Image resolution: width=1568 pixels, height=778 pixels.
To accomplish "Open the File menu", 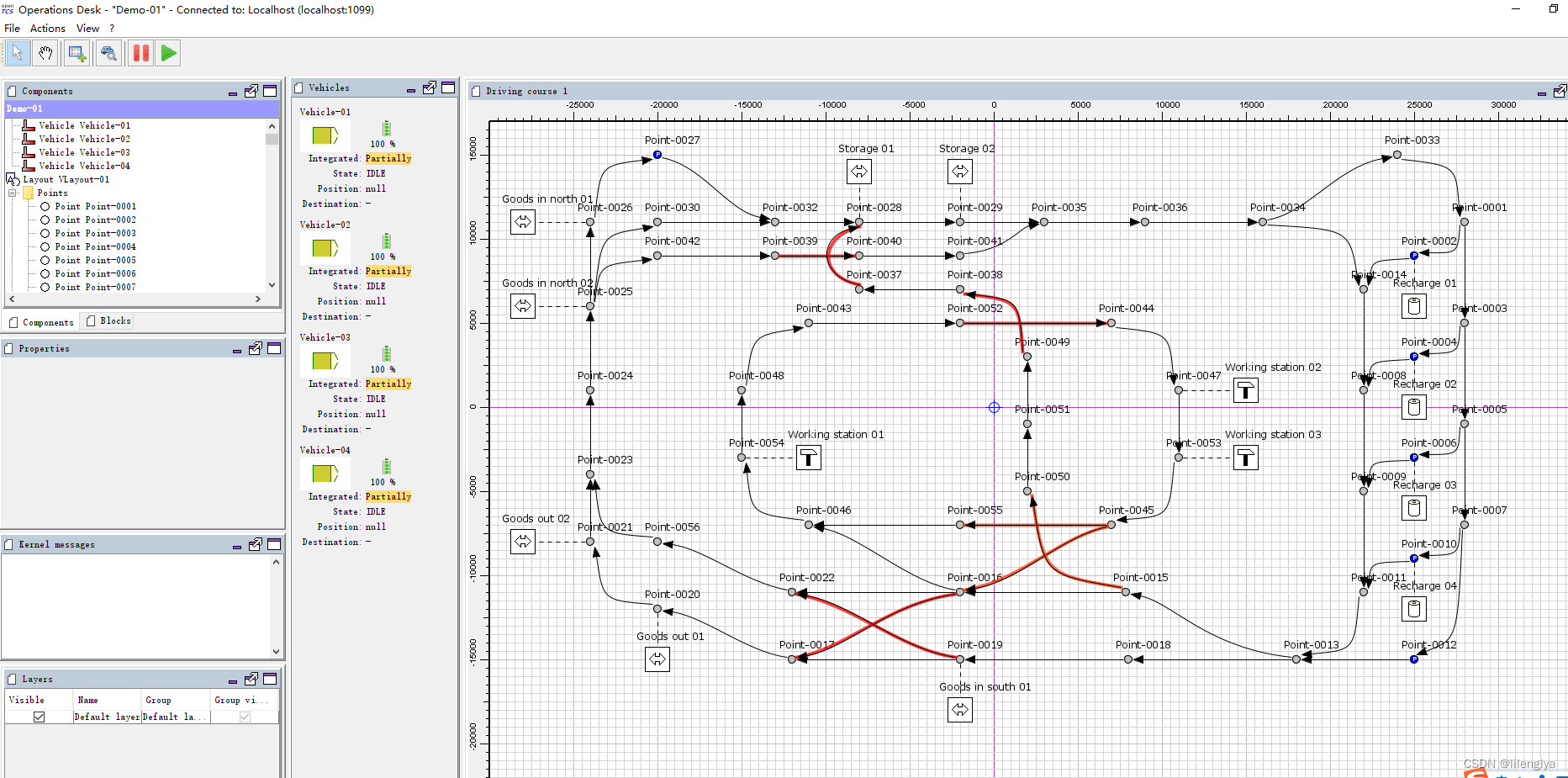I will click(12, 29).
